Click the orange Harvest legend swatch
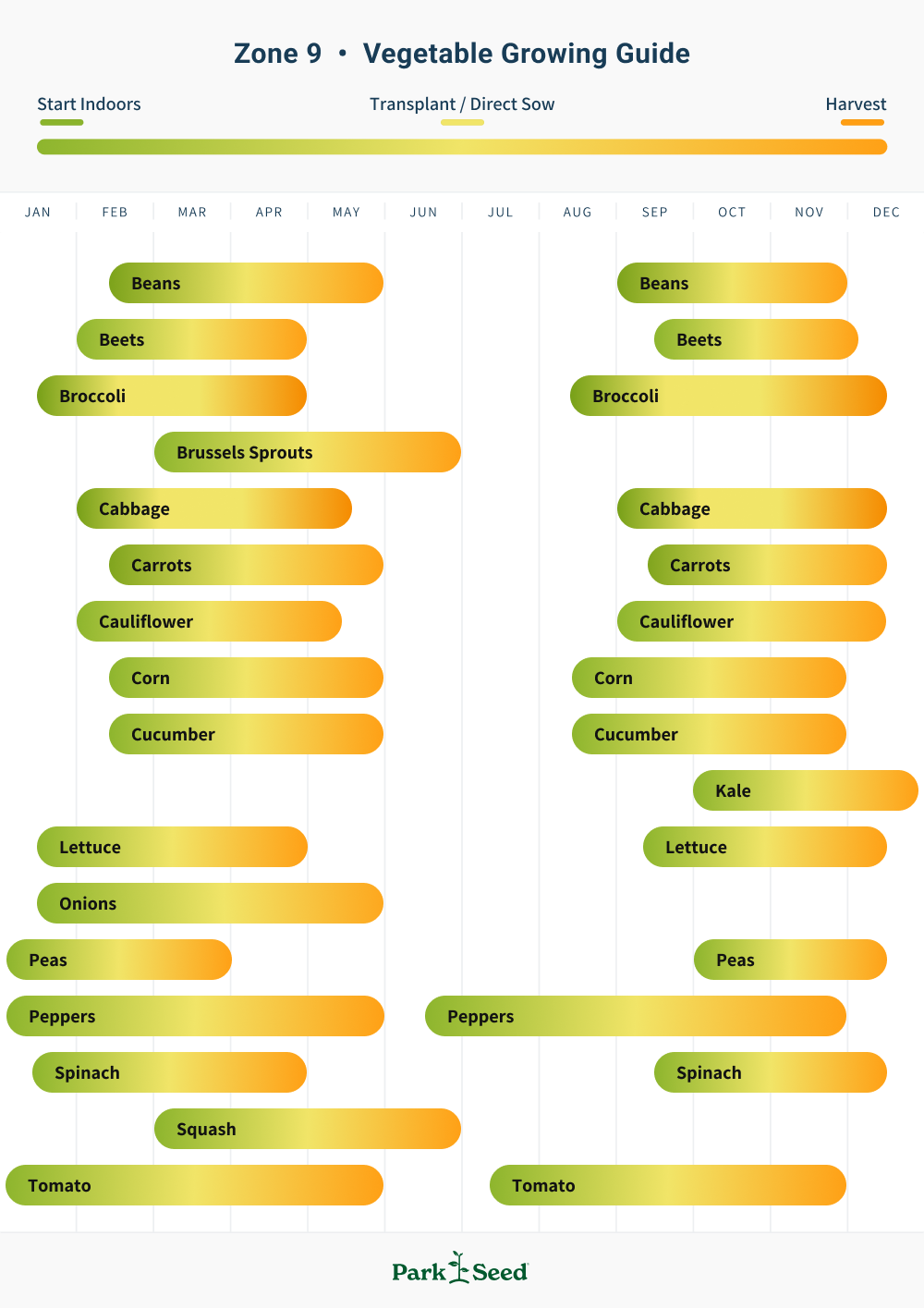Screen dimensions: 924x1309 (x=862, y=122)
